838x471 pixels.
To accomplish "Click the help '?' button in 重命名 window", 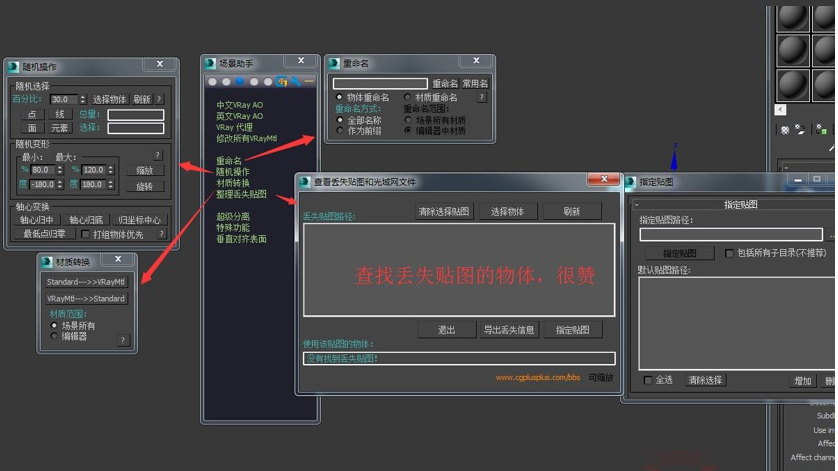I will tap(482, 98).
